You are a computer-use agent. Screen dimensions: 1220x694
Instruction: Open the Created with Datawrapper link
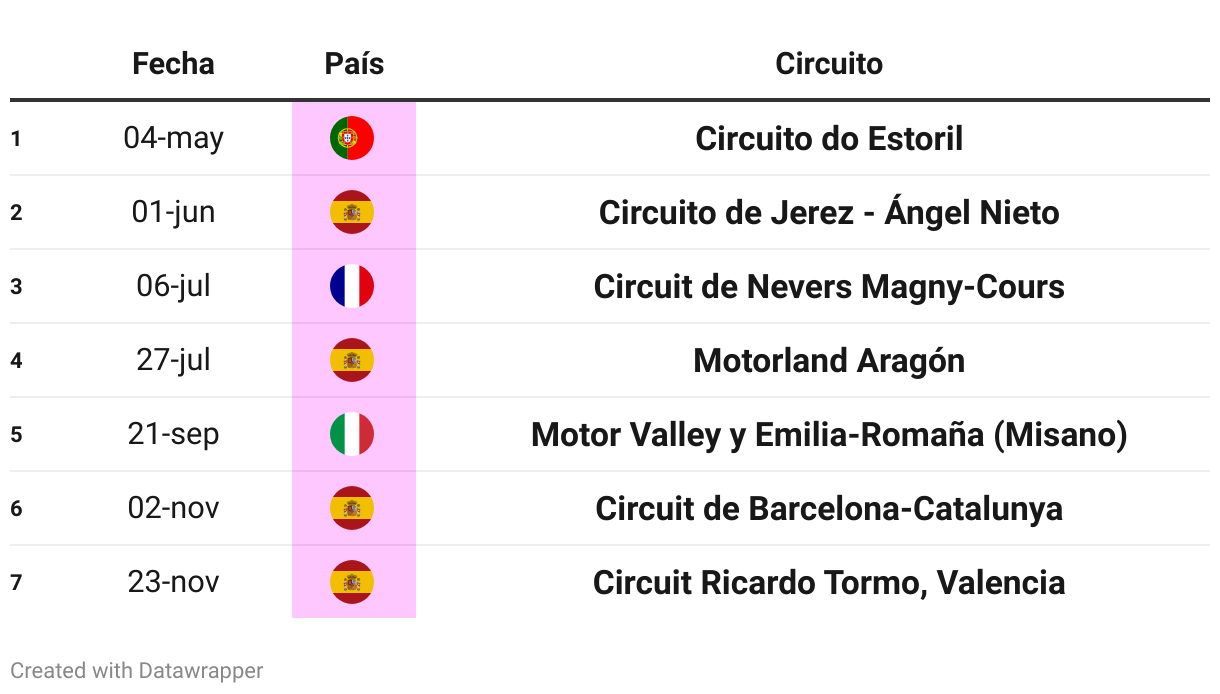[x=137, y=670]
